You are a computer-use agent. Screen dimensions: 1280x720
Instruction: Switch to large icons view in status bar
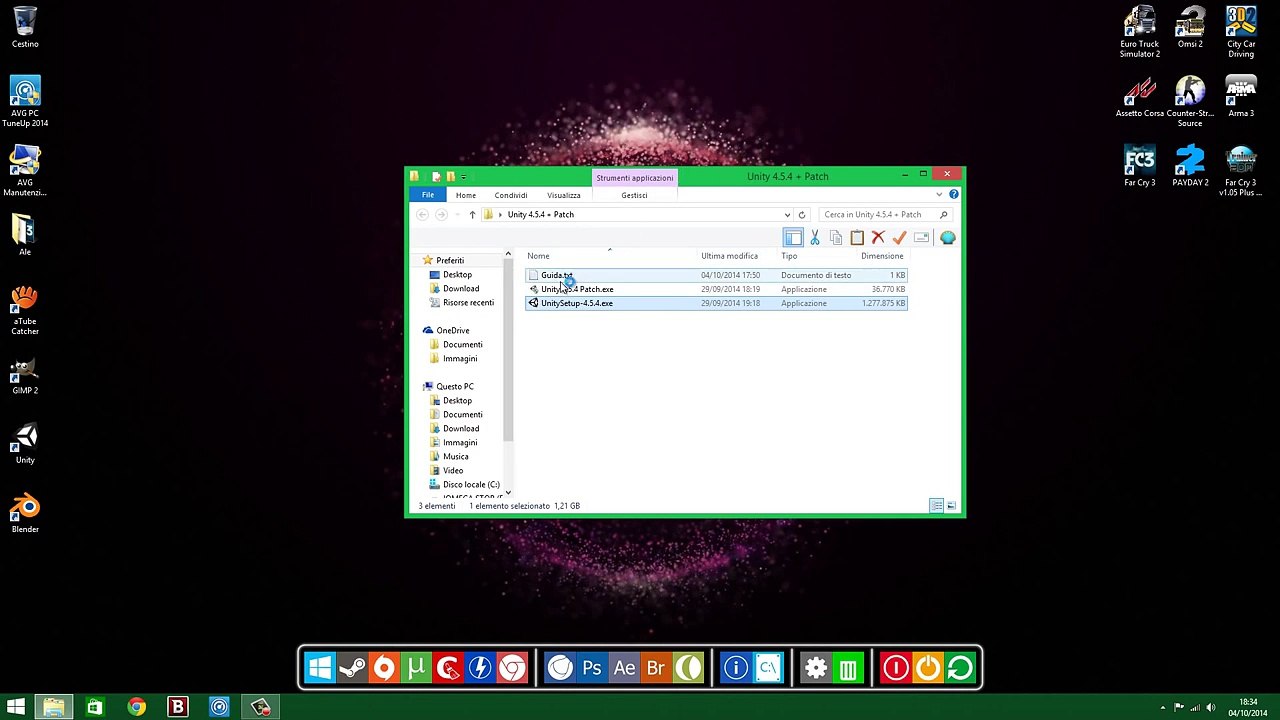pos(951,506)
